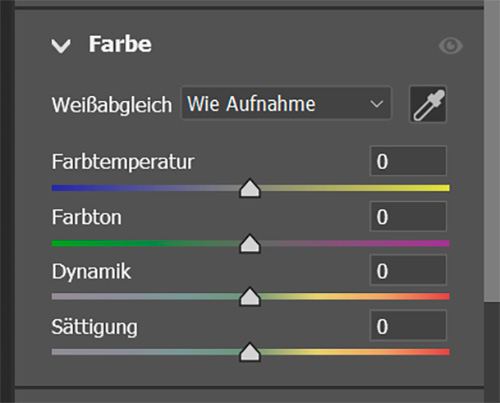Screen dimensions: 500x403
Task: Click the Dynamik value field
Action: point(408,270)
